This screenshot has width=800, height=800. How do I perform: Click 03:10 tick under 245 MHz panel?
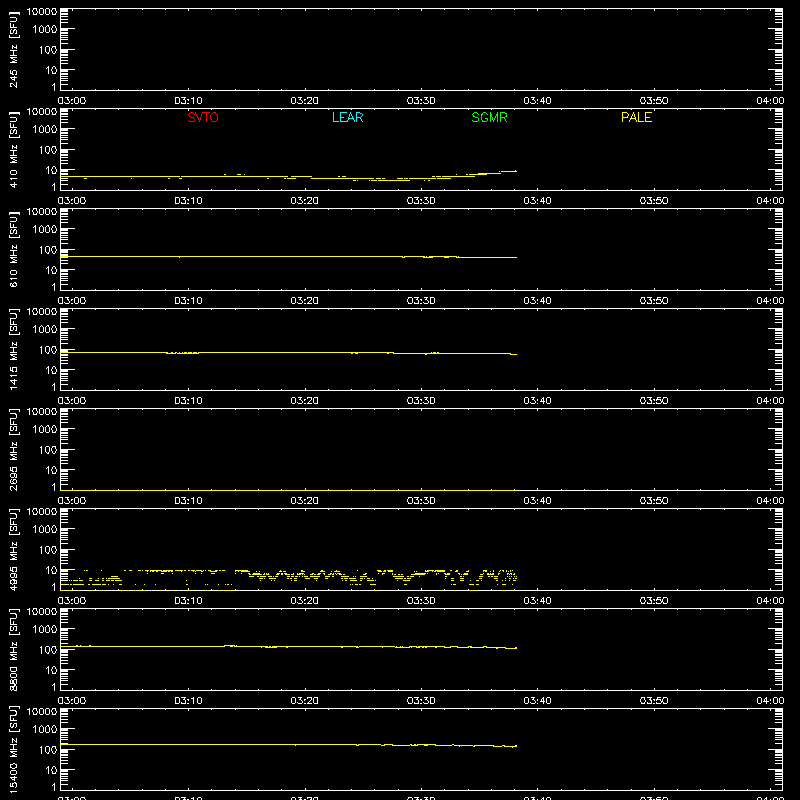[188, 101]
